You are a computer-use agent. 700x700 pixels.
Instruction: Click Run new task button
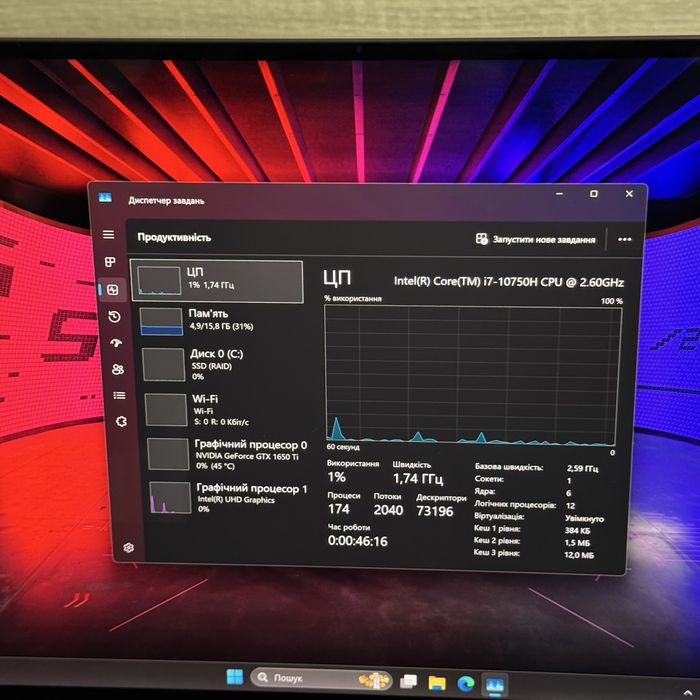tap(535, 239)
